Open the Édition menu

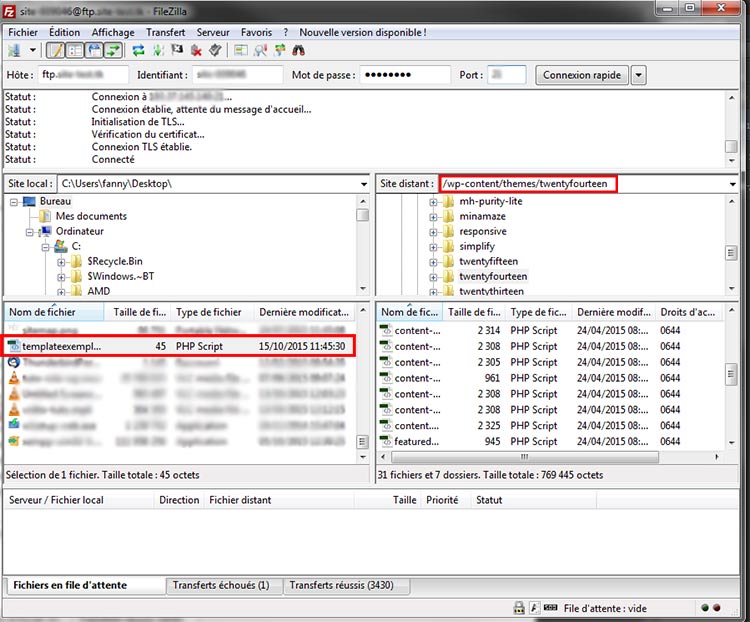65,33
